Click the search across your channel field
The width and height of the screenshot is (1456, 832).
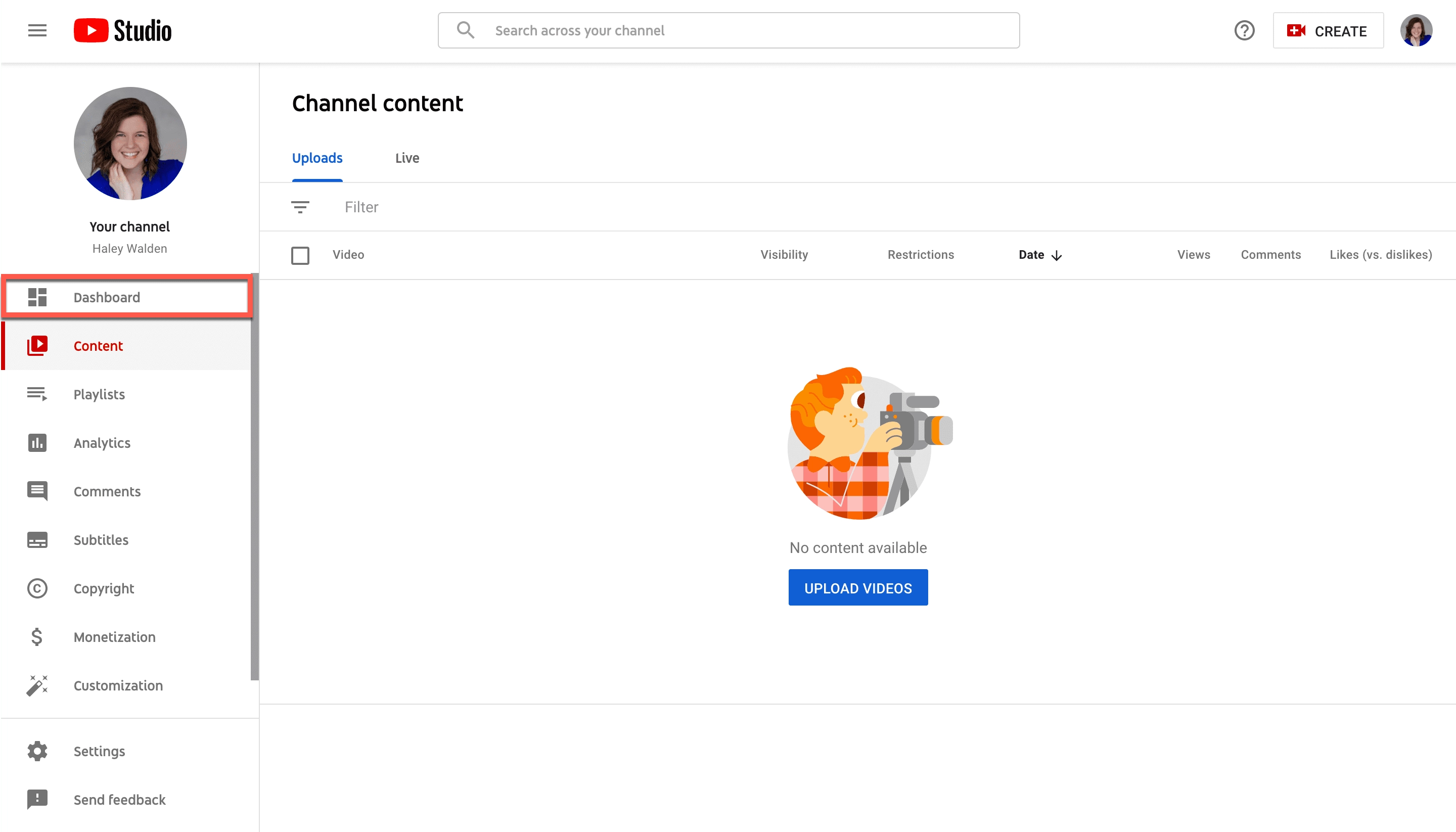coord(728,30)
